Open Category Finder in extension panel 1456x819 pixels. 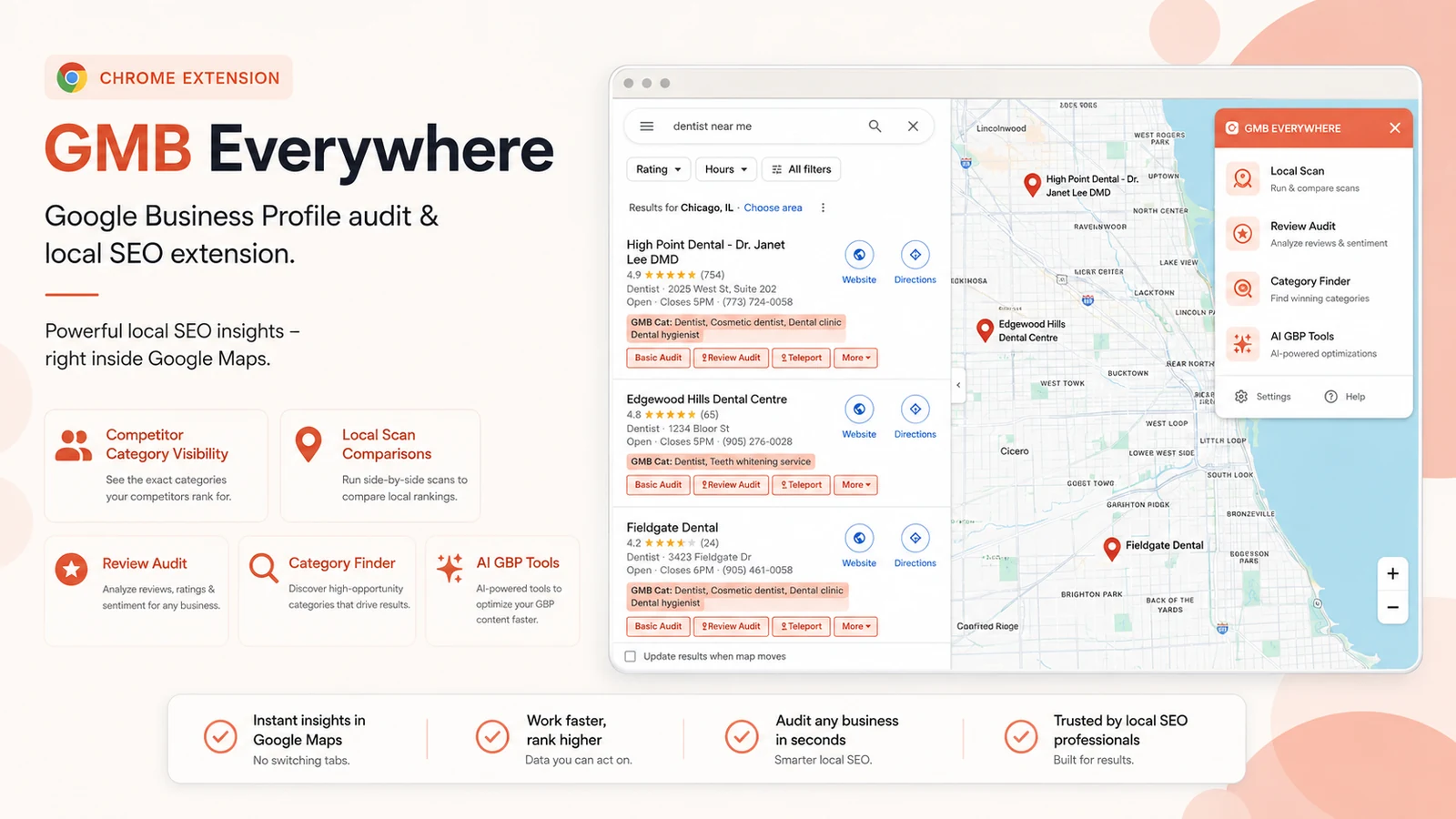coord(1314,289)
